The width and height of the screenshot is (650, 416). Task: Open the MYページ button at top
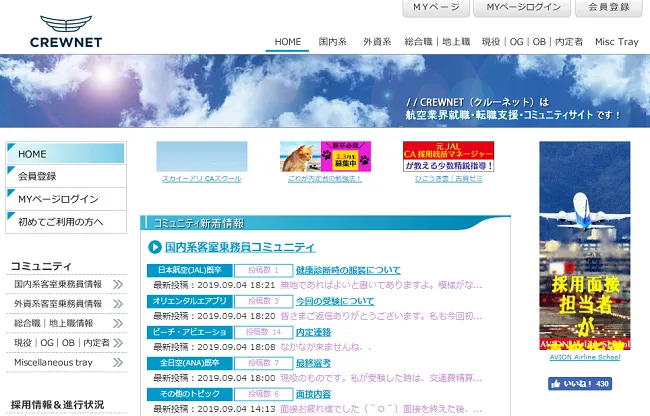[436, 7]
